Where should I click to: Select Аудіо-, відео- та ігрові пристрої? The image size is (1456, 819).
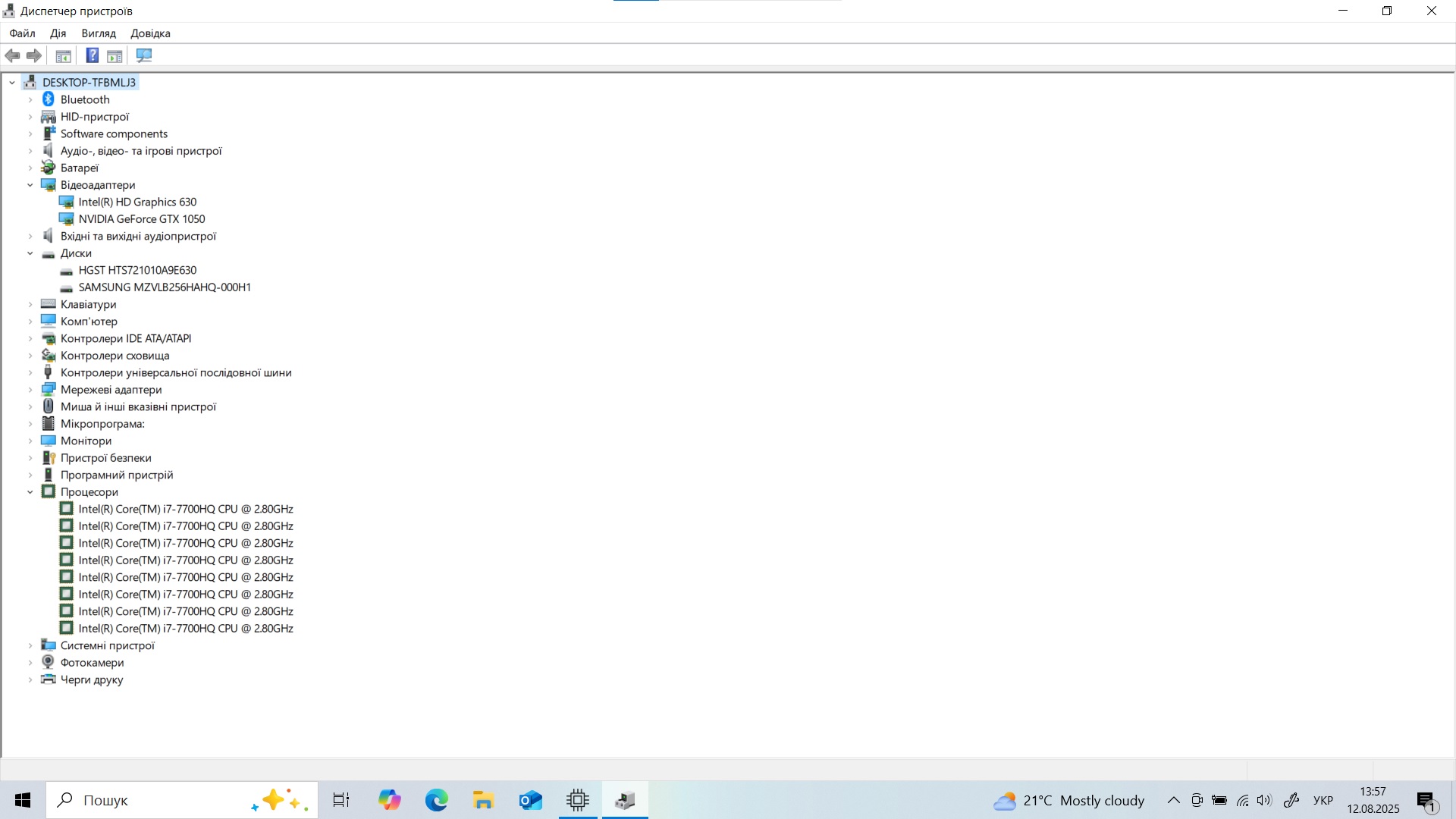click(x=141, y=151)
